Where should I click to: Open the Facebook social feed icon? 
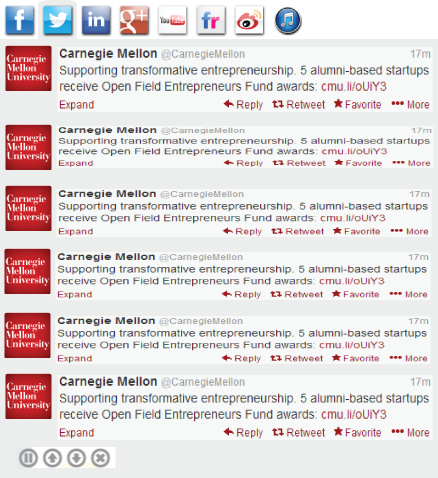(20, 20)
